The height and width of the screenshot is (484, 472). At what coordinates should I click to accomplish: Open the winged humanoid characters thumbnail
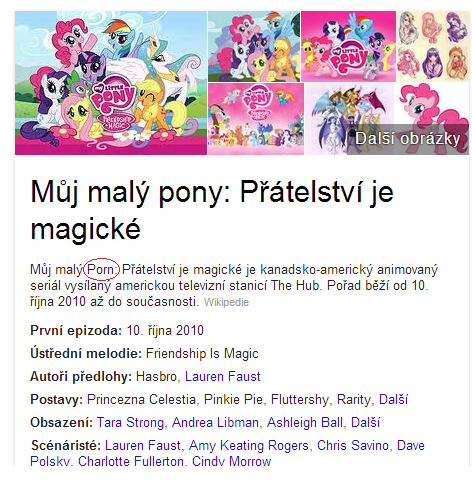[349, 119]
